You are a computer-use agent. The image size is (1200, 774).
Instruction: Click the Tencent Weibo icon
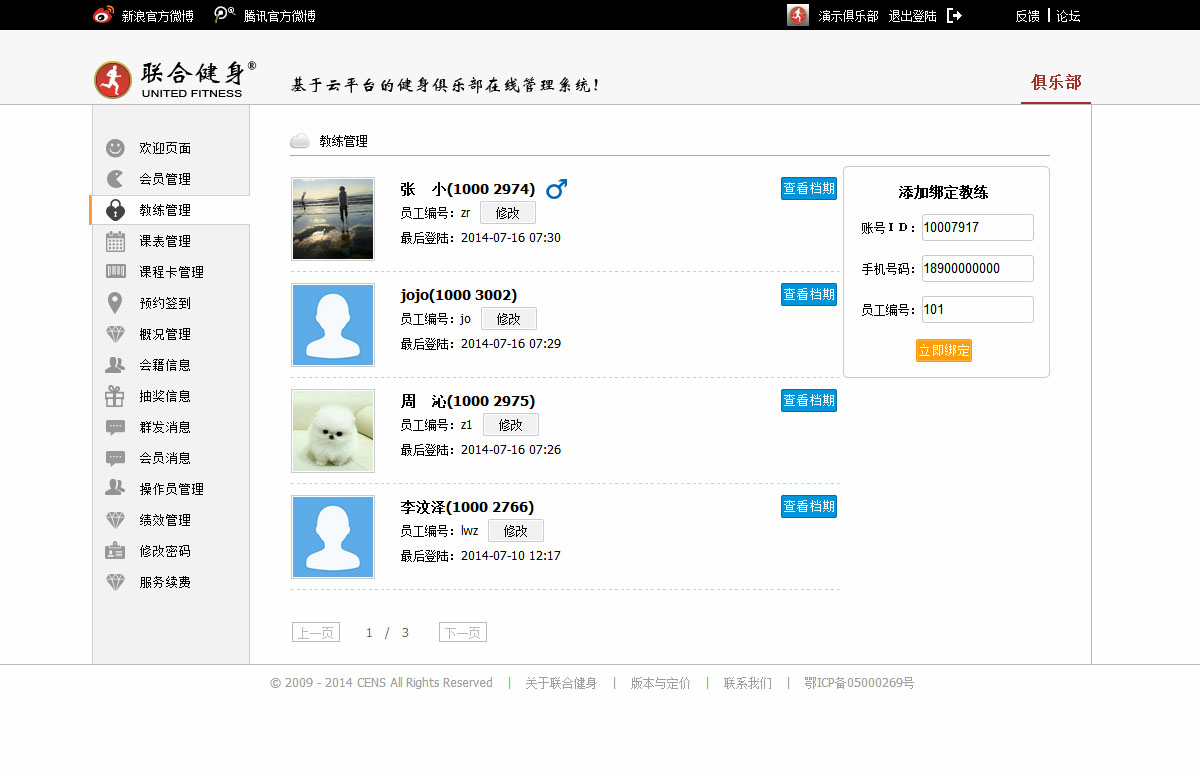coord(225,15)
